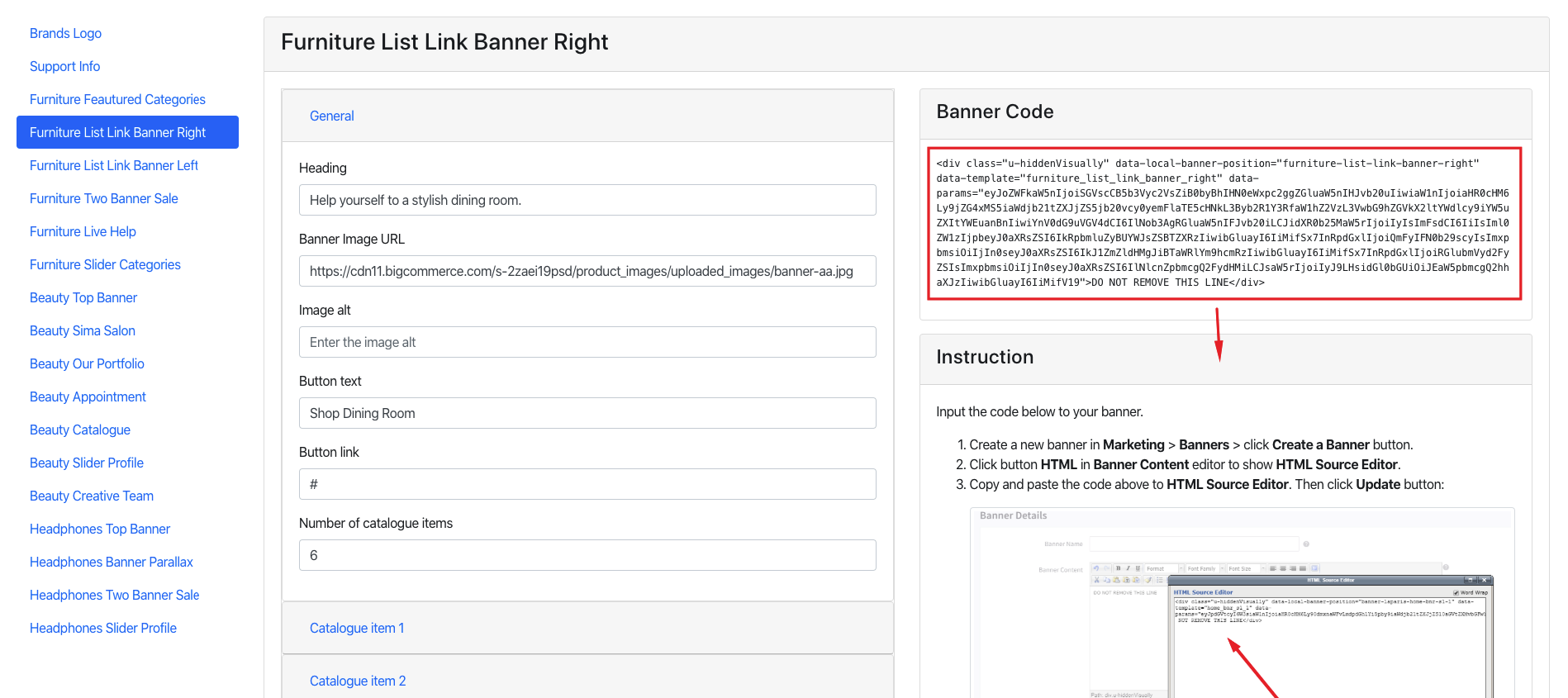Click the Banner Code text box
Image resolution: width=1568 pixels, height=698 pixels.
[1224, 223]
